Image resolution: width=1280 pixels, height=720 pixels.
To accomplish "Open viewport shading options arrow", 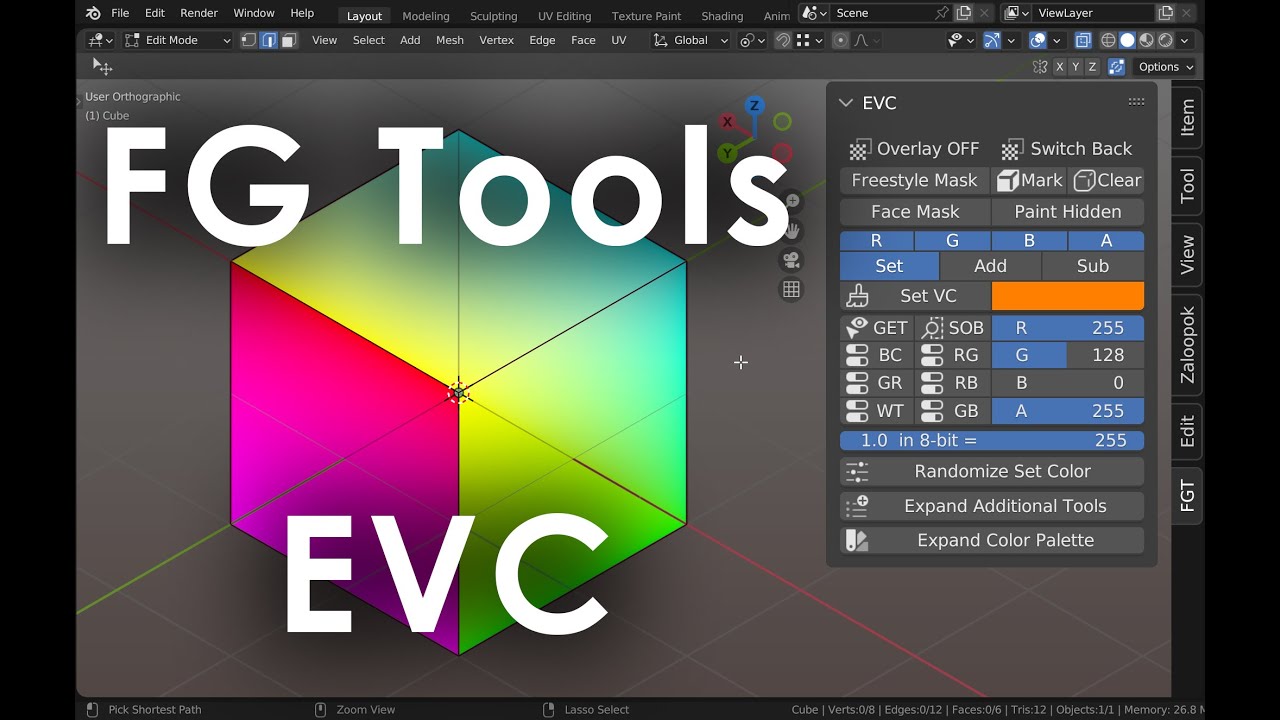I will (x=1185, y=40).
